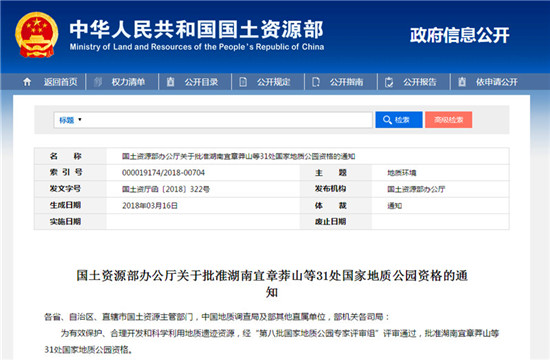Select 权力清单 navigation item

point(128,82)
